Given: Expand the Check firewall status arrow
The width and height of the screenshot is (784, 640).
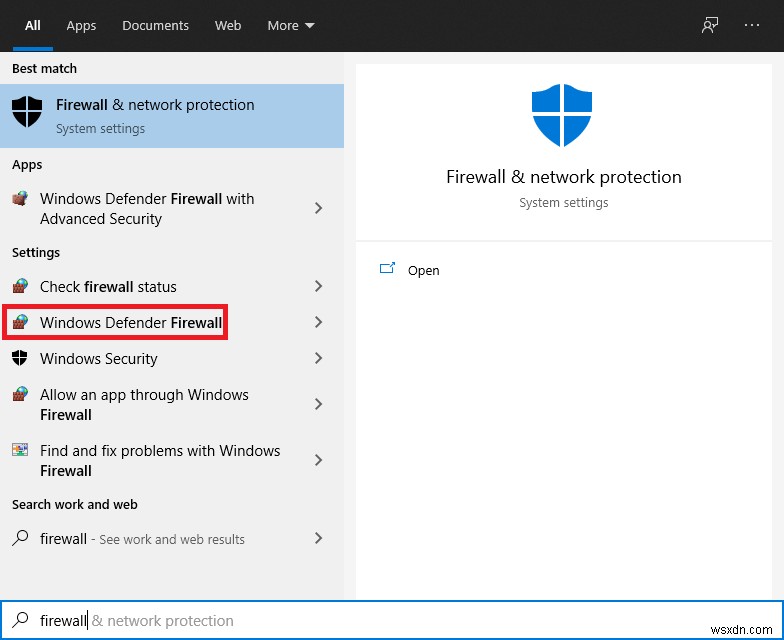Looking at the screenshot, I should [x=318, y=287].
